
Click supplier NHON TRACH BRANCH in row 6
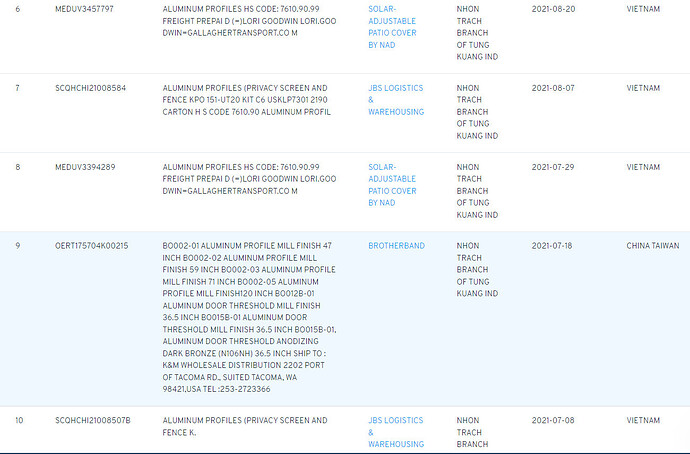[477, 33]
